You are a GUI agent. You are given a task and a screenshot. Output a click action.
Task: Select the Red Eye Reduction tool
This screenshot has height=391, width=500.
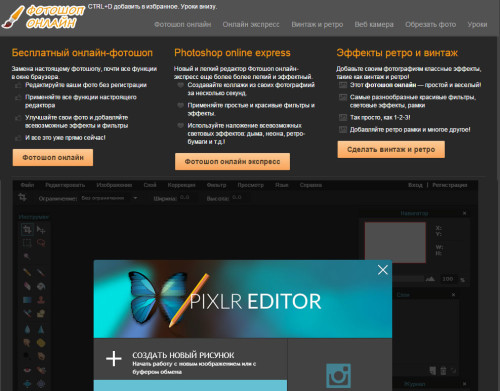(27, 370)
